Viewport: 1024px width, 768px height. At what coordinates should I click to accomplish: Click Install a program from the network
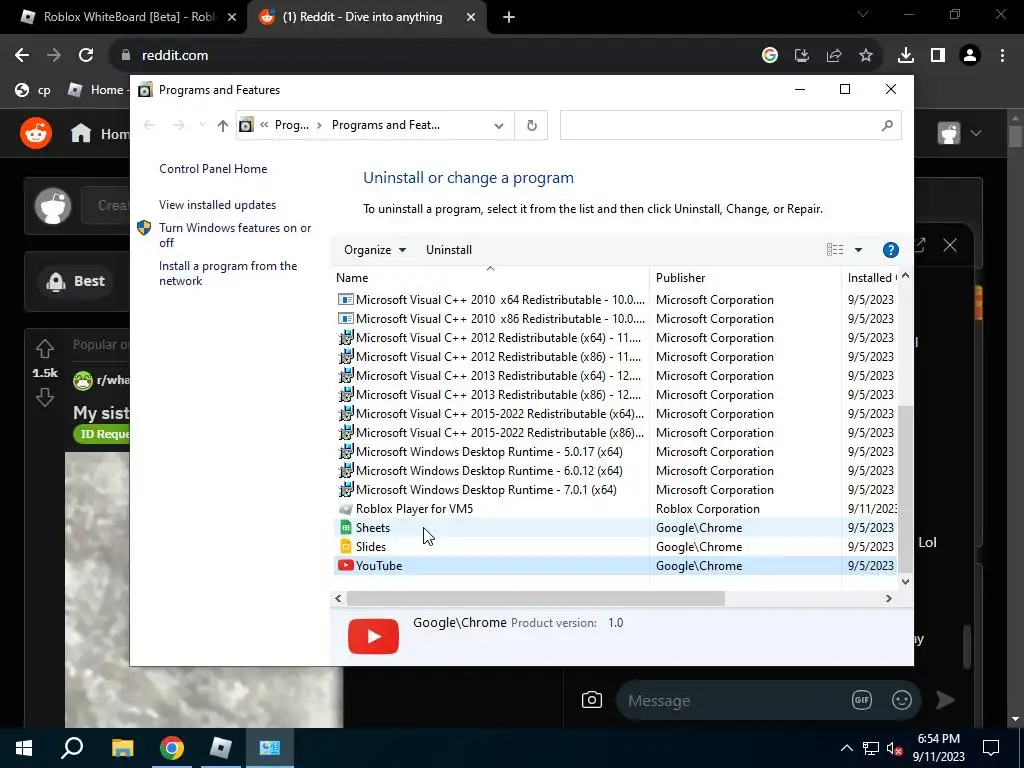click(228, 273)
